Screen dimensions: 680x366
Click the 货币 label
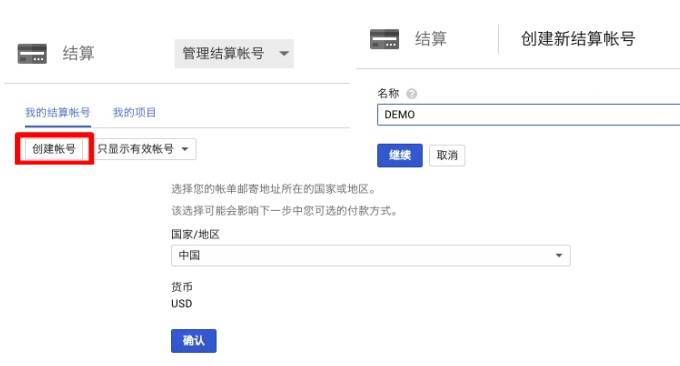[x=182, y=287]
